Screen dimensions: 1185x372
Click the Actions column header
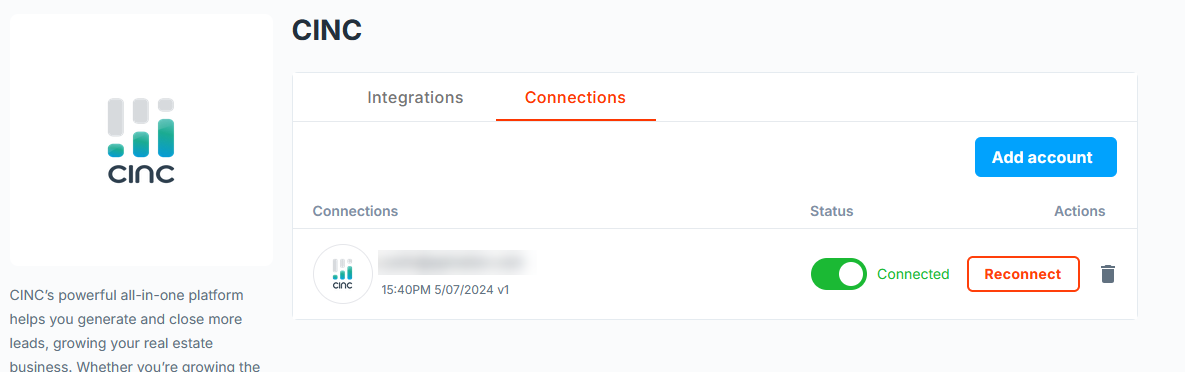[x=1079, y=211]
